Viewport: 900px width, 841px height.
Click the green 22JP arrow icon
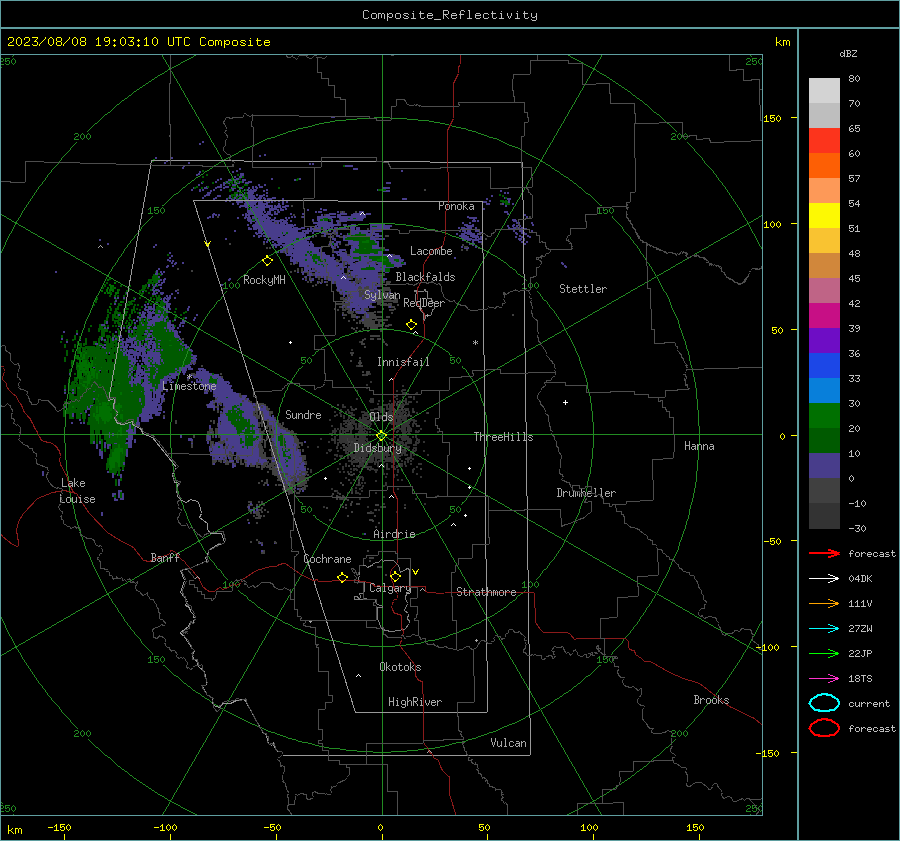point(824,653)
